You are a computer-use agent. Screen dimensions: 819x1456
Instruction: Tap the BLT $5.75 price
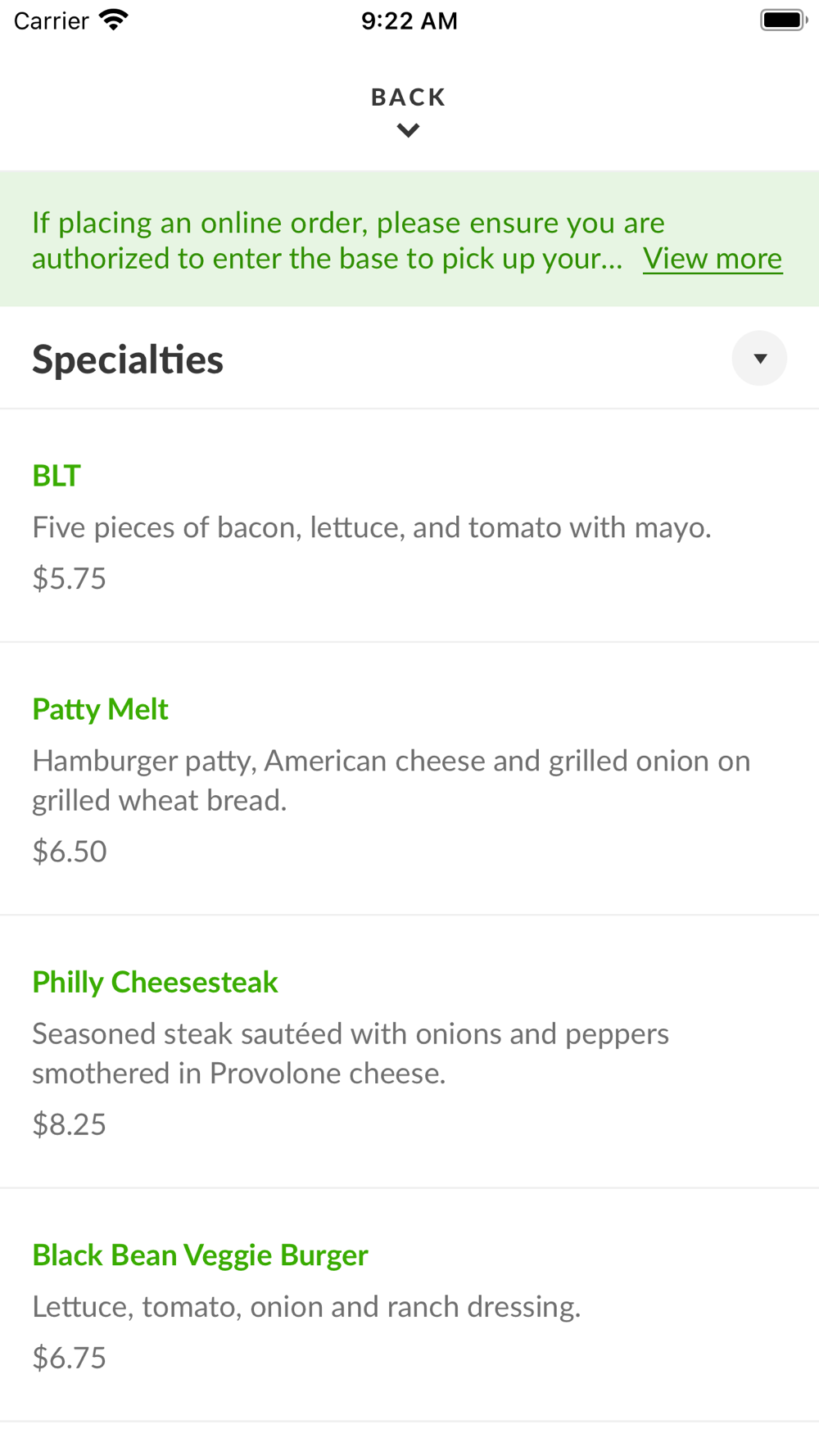[x=70, y=579]
